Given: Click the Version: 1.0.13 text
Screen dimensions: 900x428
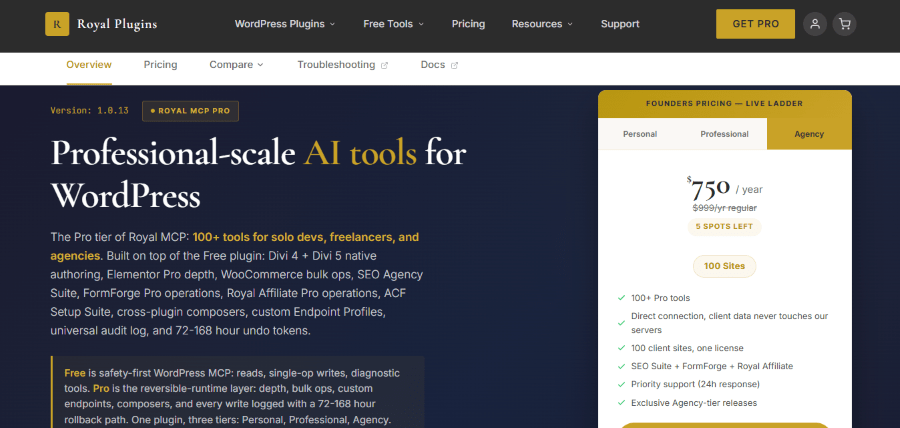Looking at the screenshot, I should [x=90, y=111].
